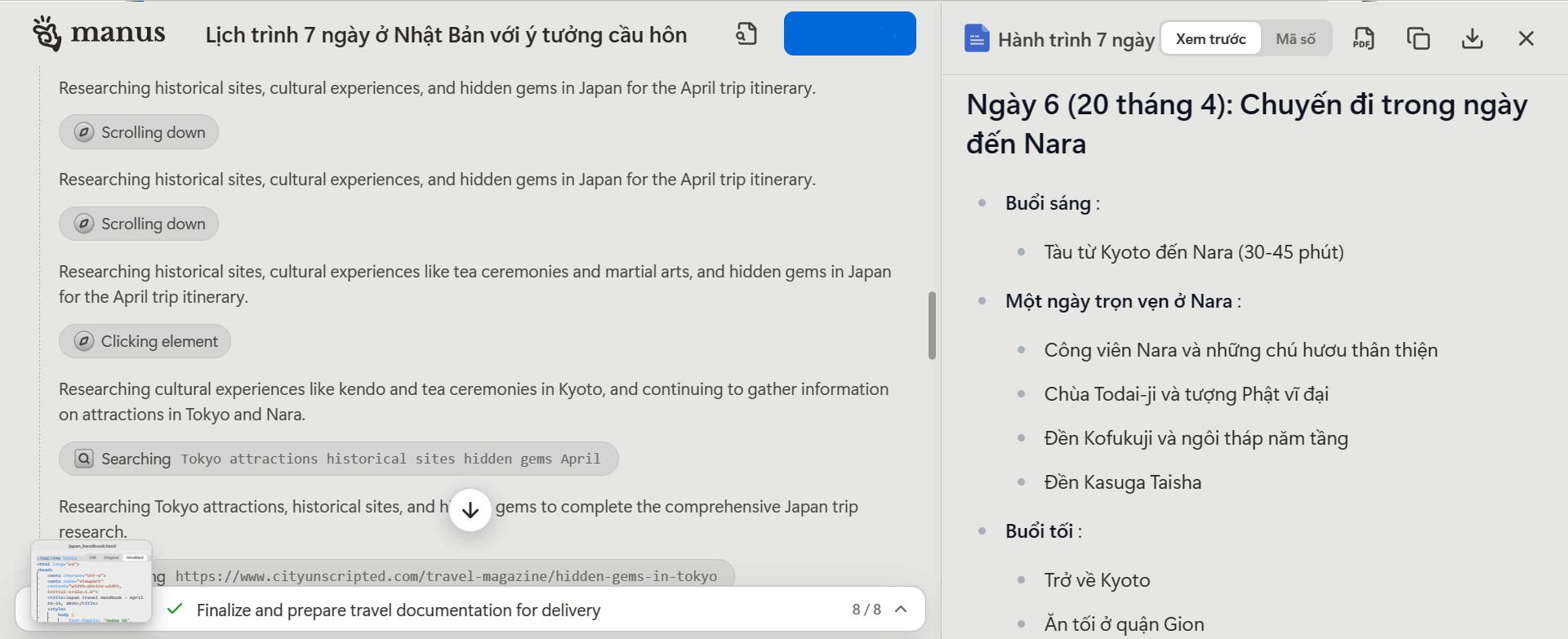Click the Manus logo icon
This screenshot has height=639, width=1568.
click(47, 33)
